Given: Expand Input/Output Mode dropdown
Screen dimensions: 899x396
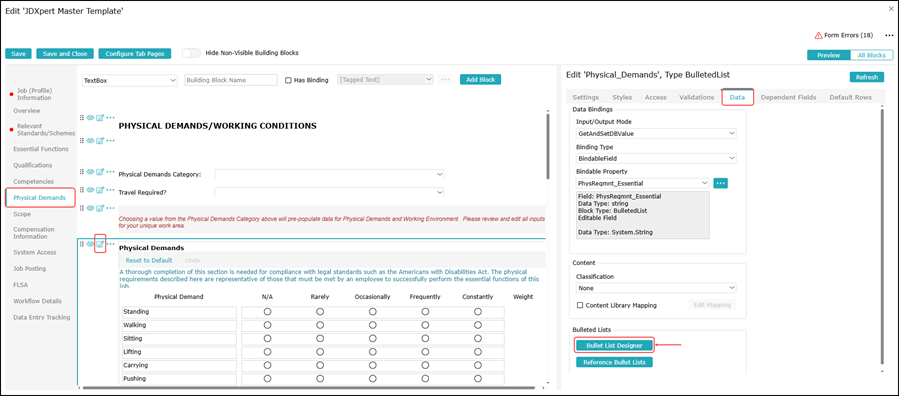Looking at the screenshot, I should 656,134.
